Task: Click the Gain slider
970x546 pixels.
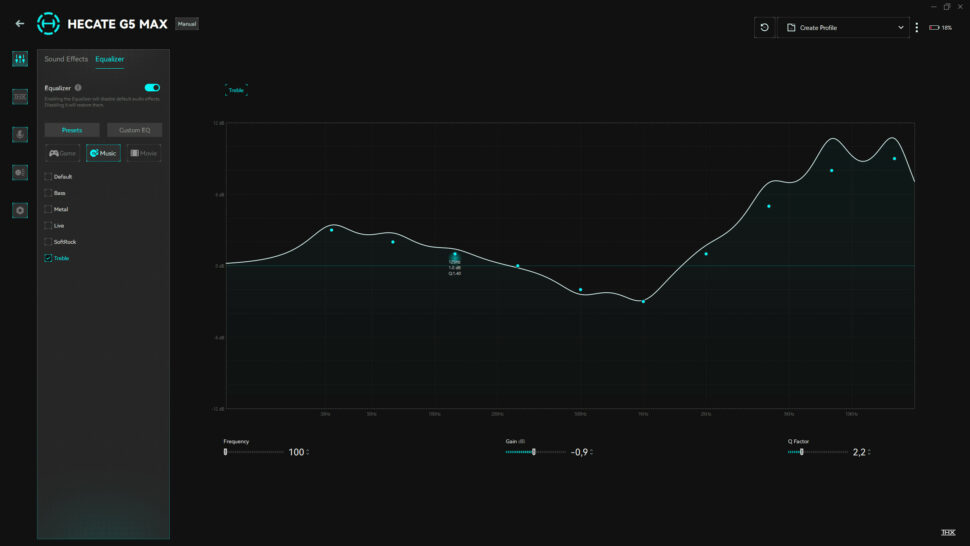Action: coord(536,452)
